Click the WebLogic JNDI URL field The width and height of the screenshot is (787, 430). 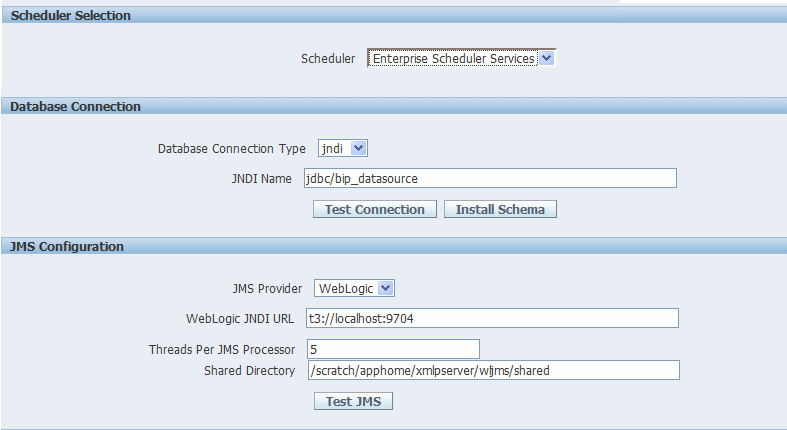492,318
